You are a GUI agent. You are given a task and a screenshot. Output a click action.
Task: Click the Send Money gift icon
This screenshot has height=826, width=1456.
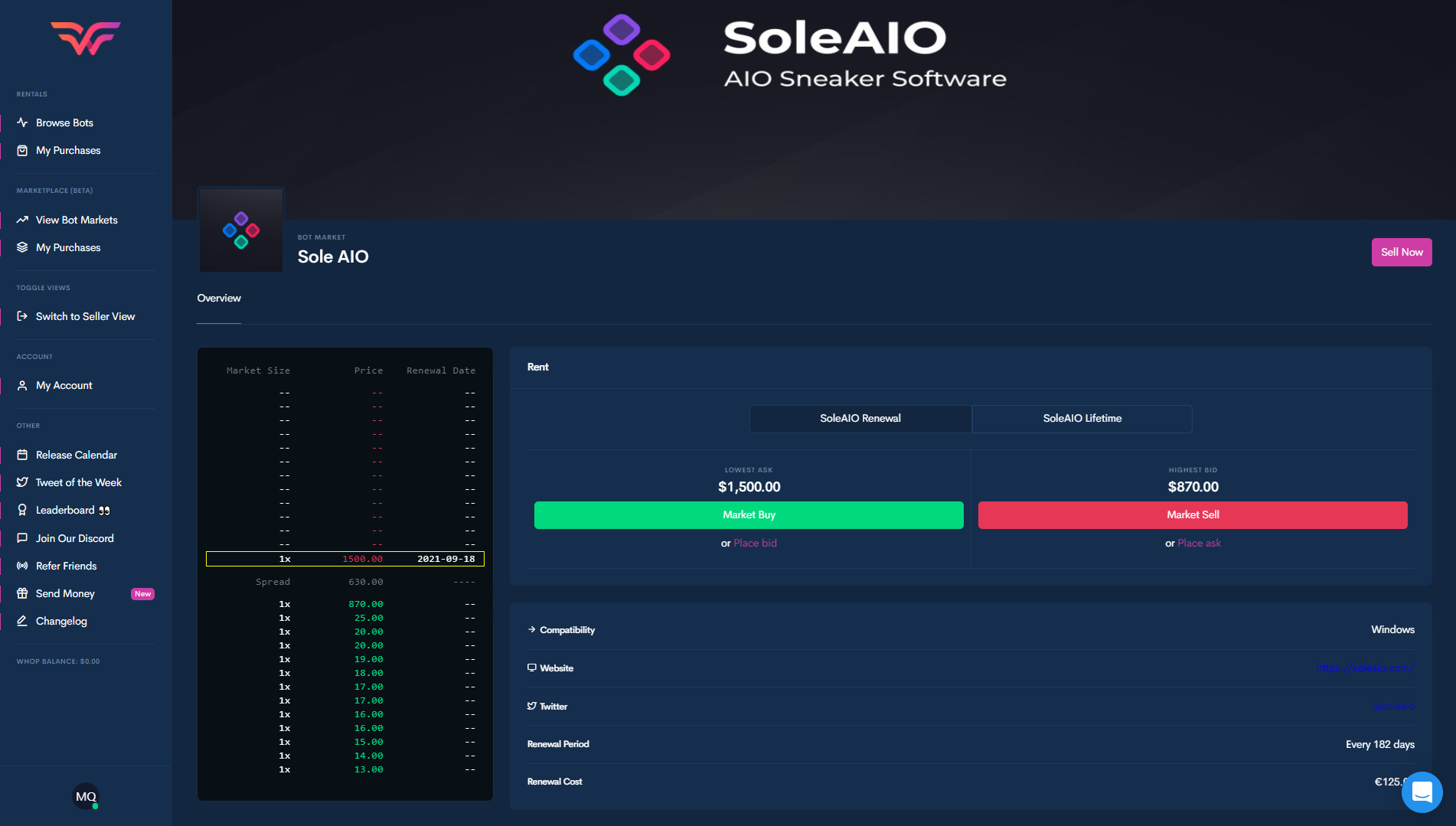22,593
